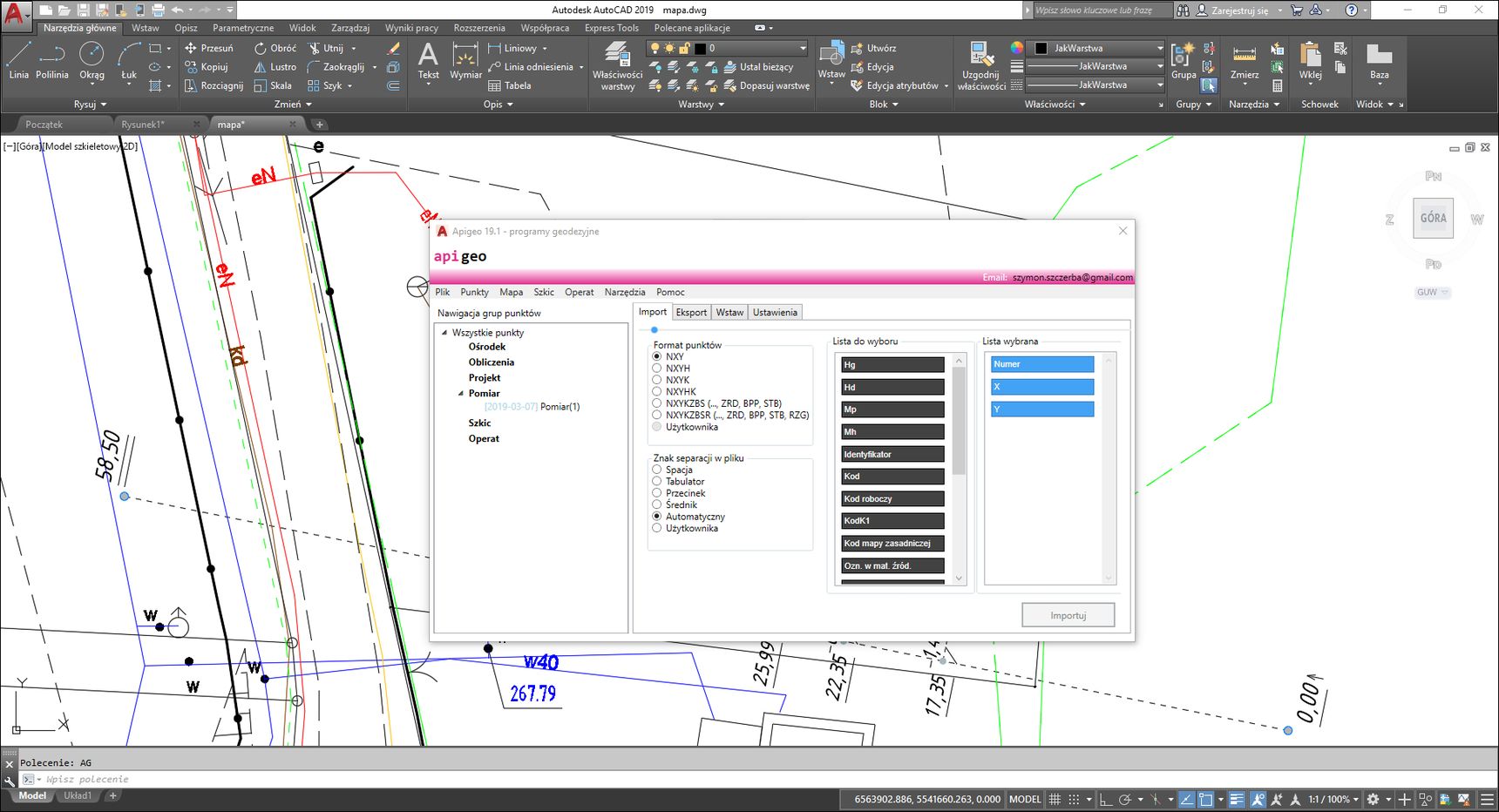Expand the Rysuj panel
The height and width of the screenshot is (812, 1499).
90,105
